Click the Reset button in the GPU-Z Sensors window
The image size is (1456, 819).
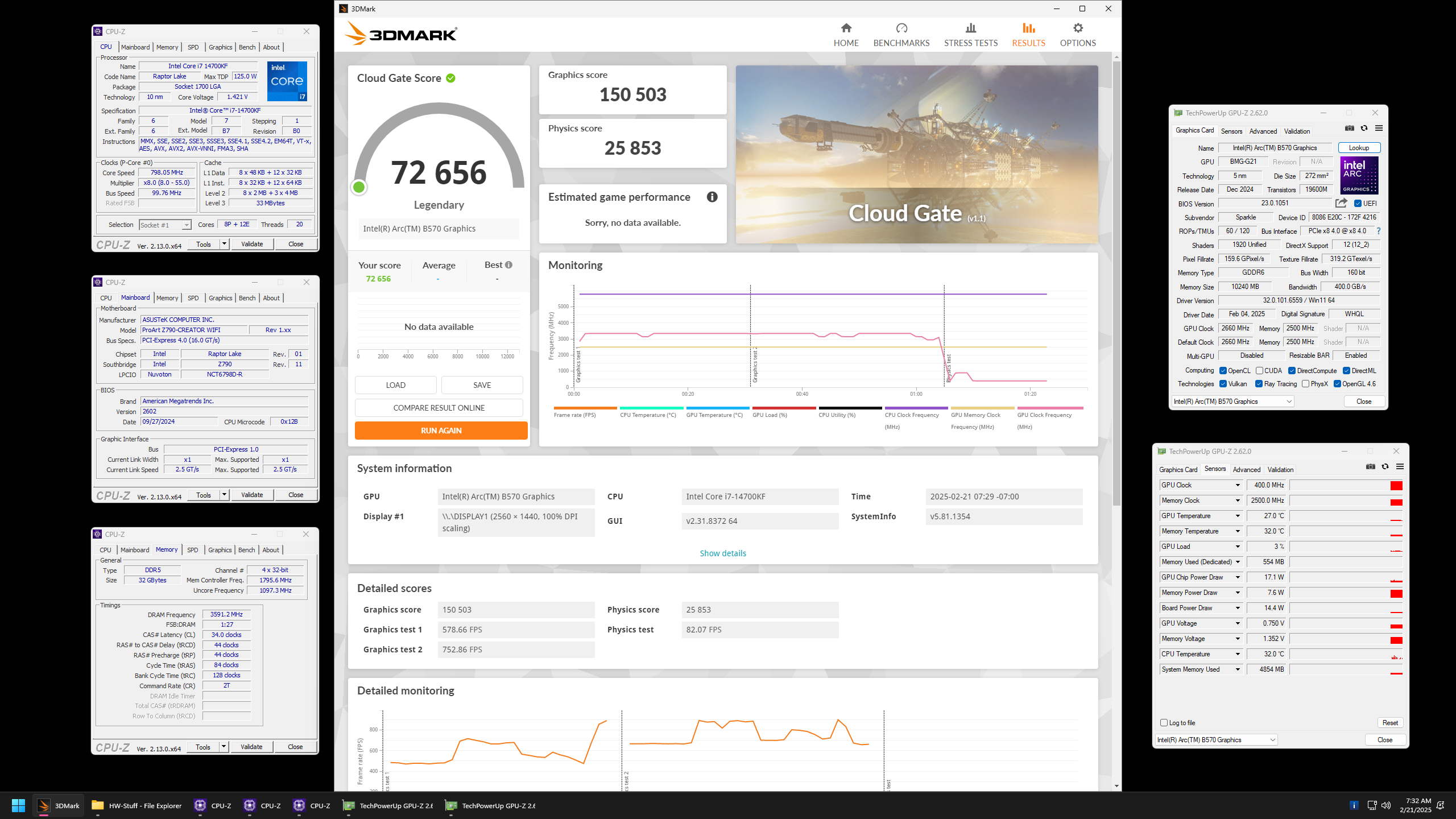[1390, 723]
